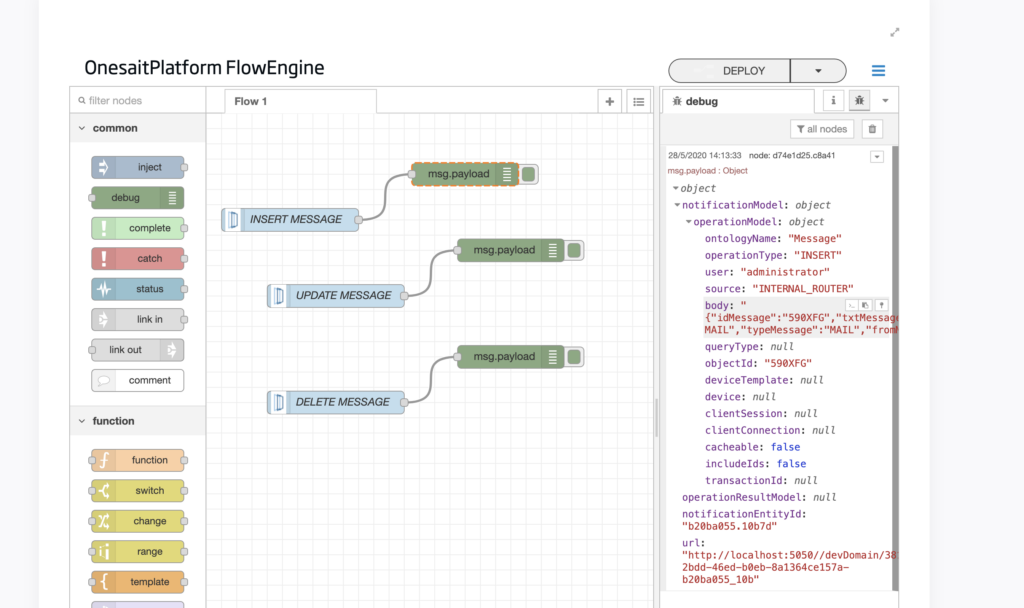Click the copy value icon beside body
Screen dimensions: 1024x608
pyautogui.click(x=865, y=305)
